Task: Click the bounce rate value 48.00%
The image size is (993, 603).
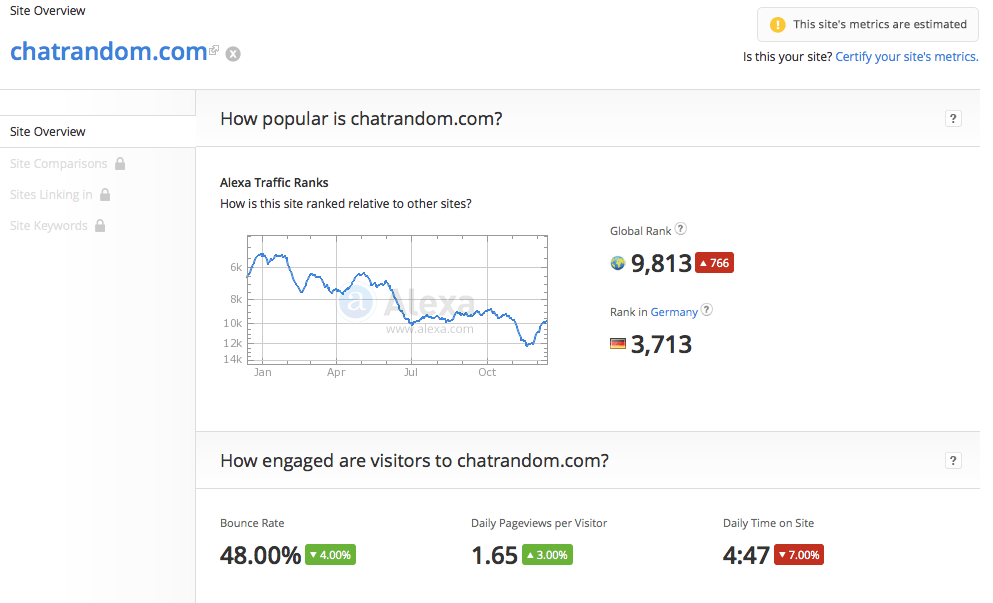Action: [x=260, y=555]
